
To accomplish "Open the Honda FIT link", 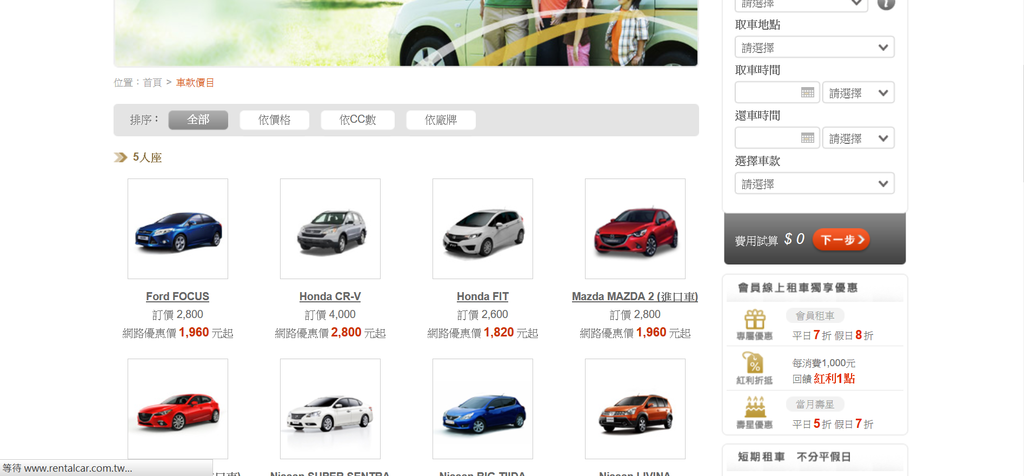I will click(483, 296).
